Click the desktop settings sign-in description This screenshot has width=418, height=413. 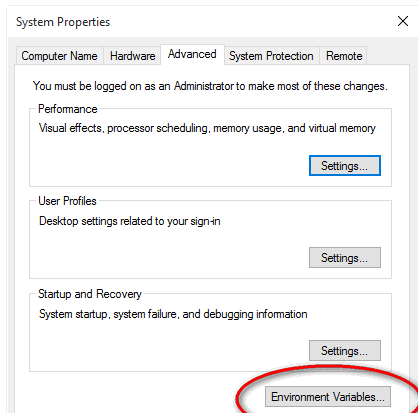pos(130,221)
